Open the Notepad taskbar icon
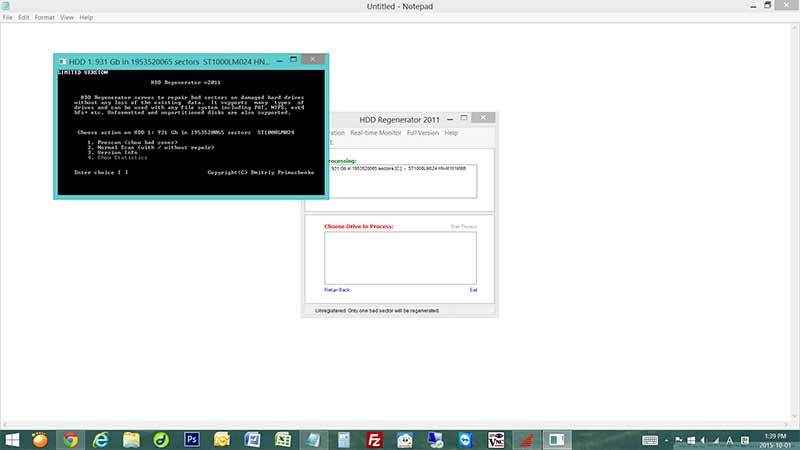 pos(313,440)
